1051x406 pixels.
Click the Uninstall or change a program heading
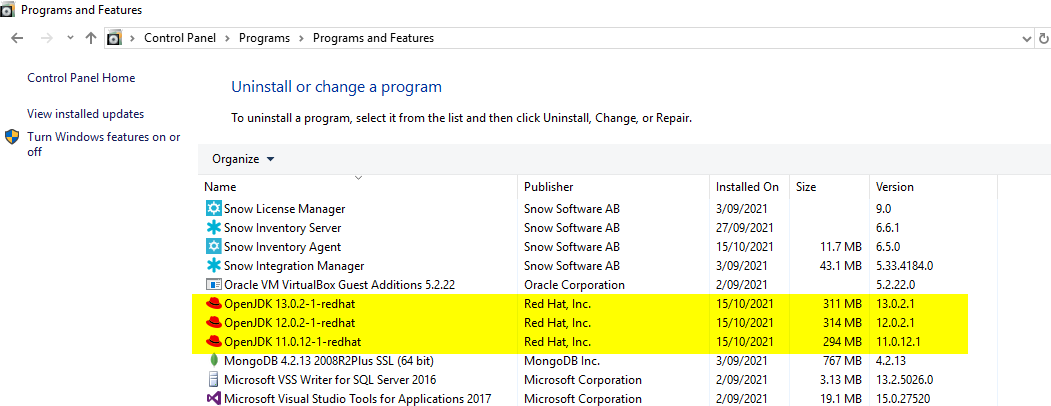click(x=336, y=86)
